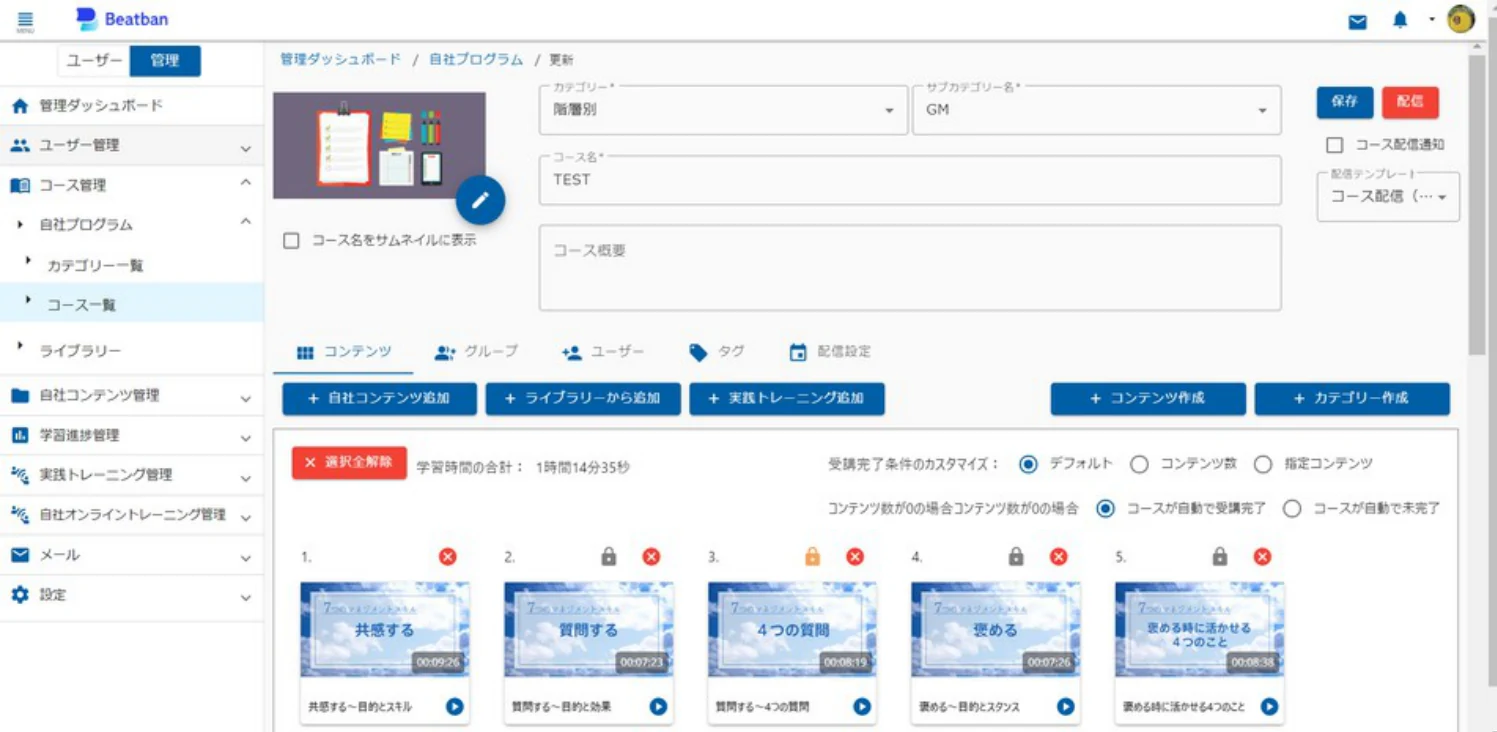Select コースが自動で未完了 radio option
This screenshot has height=732, width=1497.
(1292, 509)
